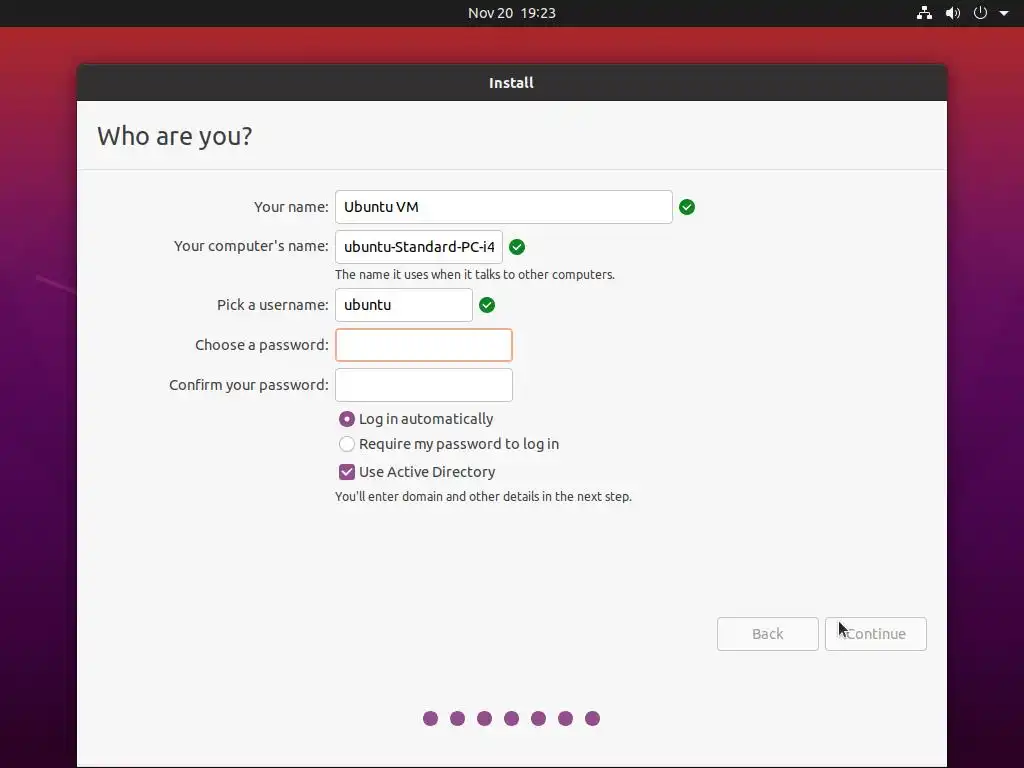Expand the system menu arrow in top bar
This screenshot has height=768, width=1024.
1004,13
